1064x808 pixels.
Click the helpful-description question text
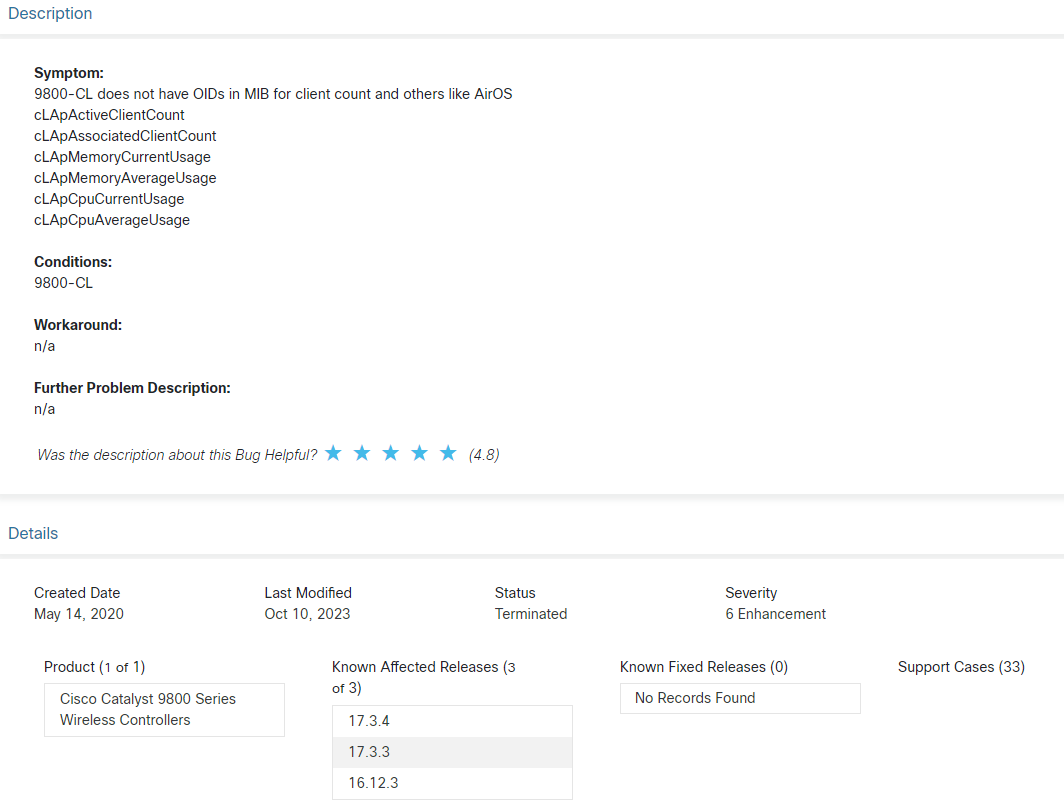pyautogui.click(x=177, y=455)
